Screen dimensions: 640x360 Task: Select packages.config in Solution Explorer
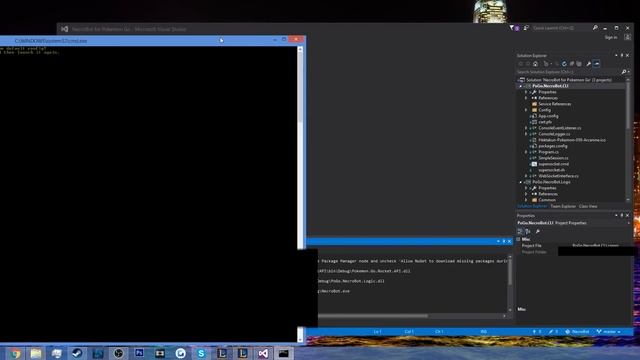pos(553,146)
